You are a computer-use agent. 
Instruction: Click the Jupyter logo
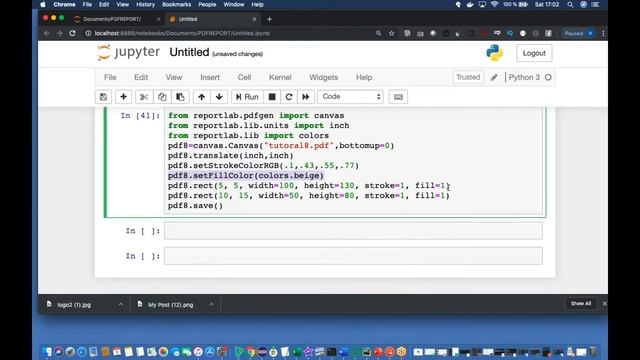tap(129, 52)
